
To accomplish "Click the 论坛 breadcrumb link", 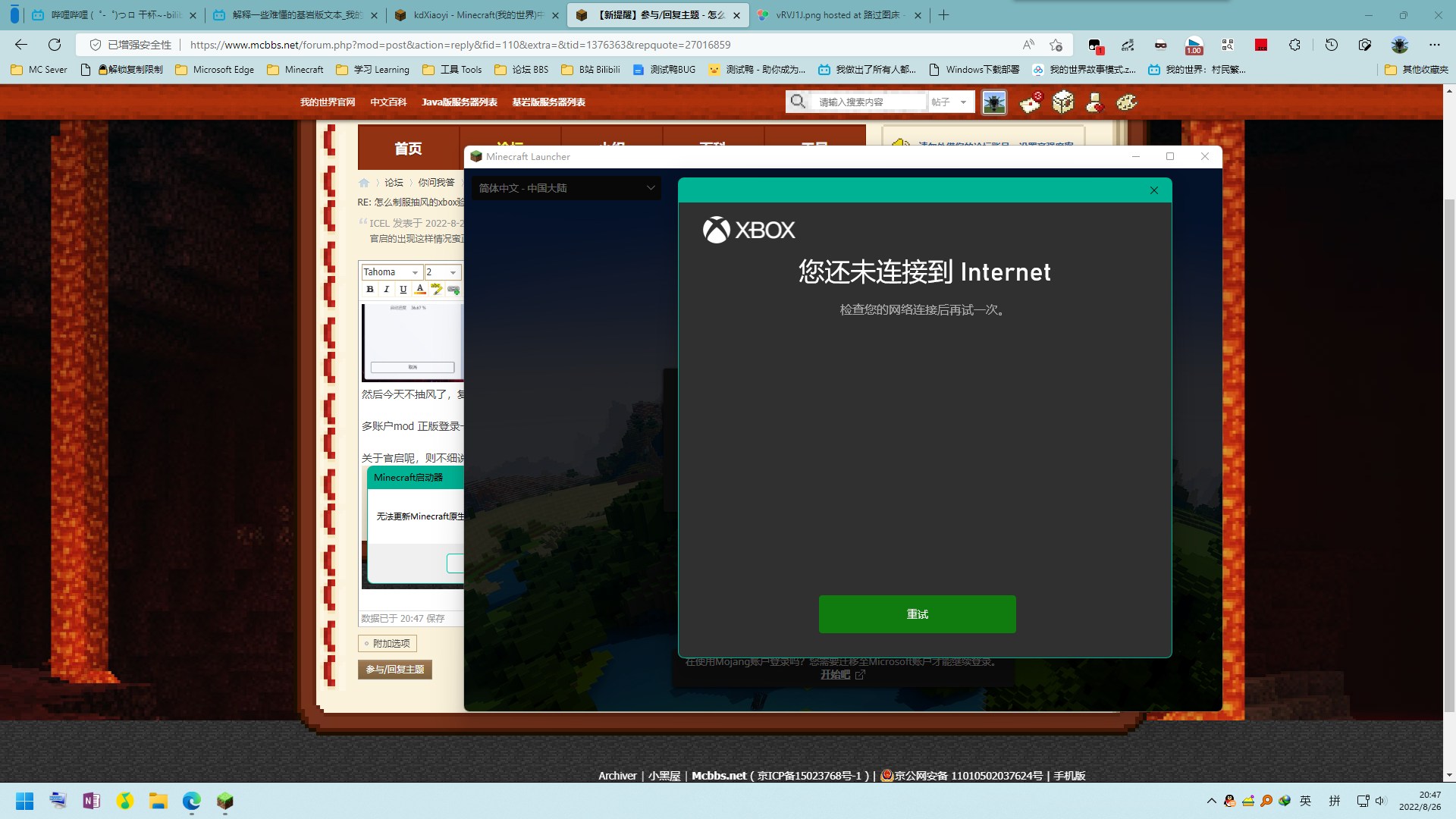I will pos(394,183).
